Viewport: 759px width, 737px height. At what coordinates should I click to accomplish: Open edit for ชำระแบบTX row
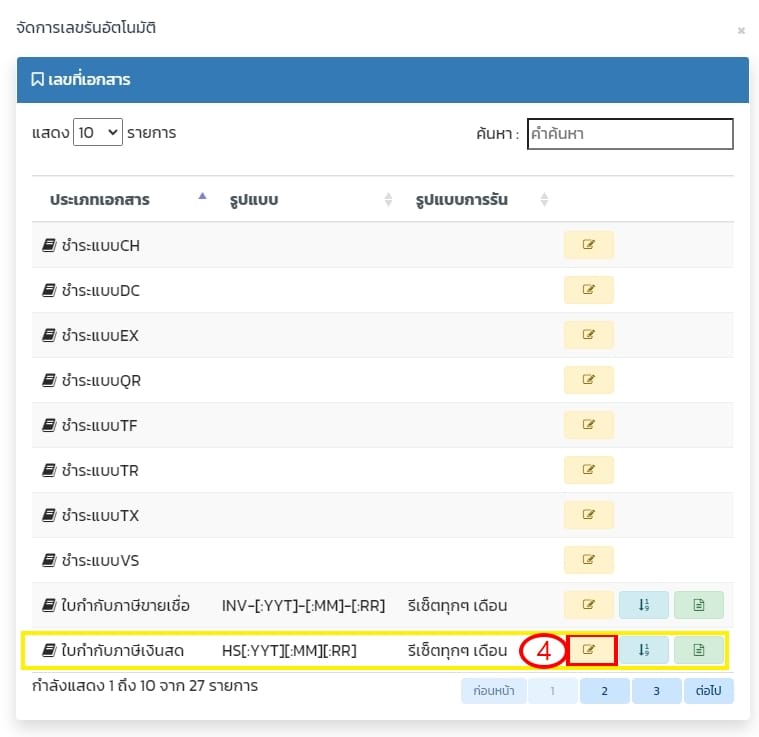[x=588, y=515]
